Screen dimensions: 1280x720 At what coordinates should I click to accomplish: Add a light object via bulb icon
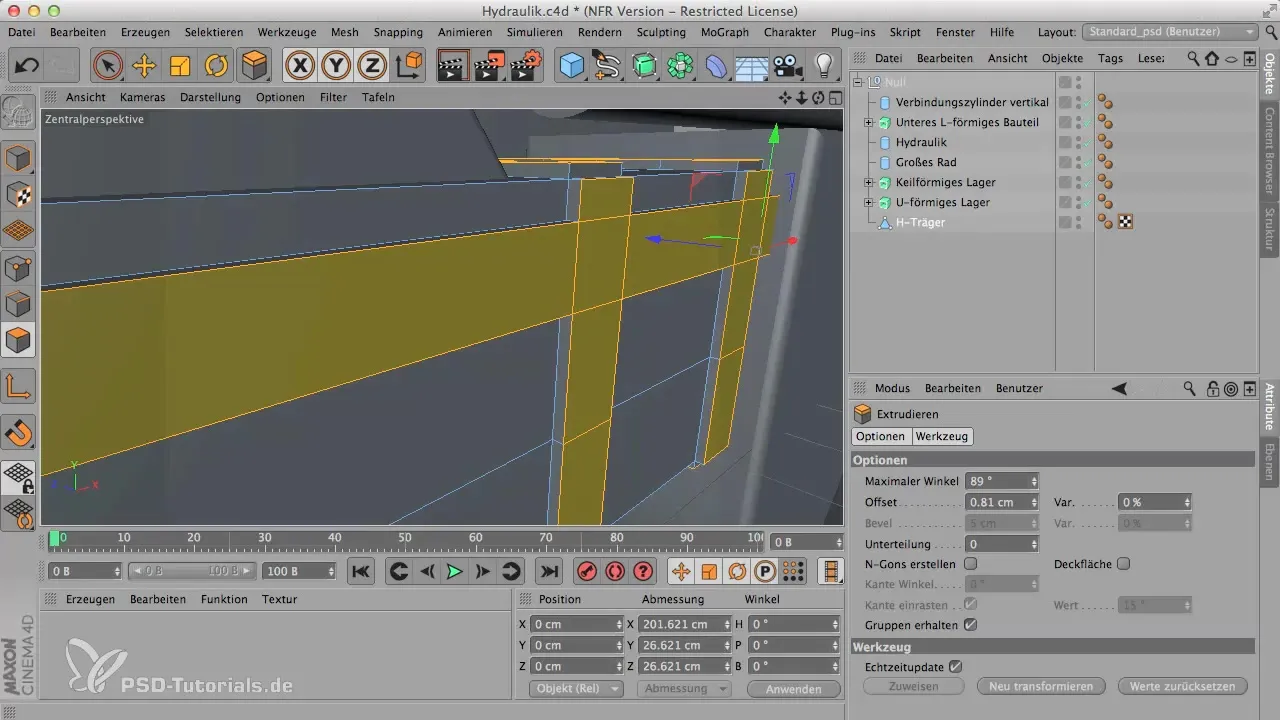pyautogui.click(x=823, y=66)
